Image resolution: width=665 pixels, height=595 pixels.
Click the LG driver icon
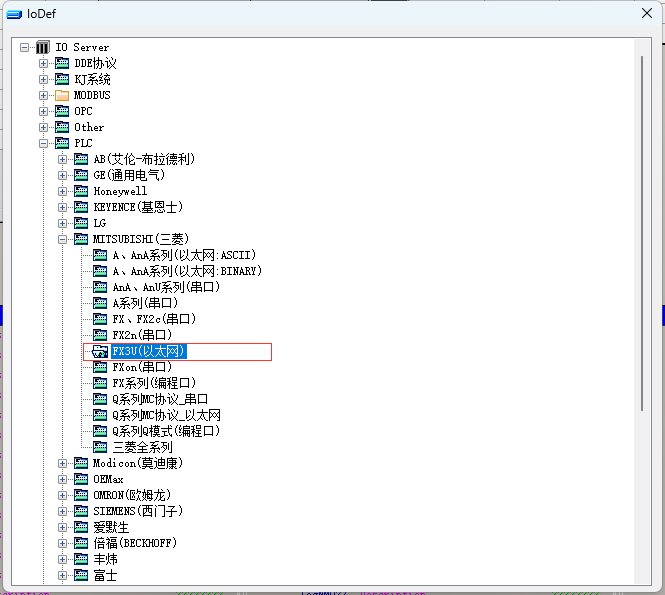(81, 223)
